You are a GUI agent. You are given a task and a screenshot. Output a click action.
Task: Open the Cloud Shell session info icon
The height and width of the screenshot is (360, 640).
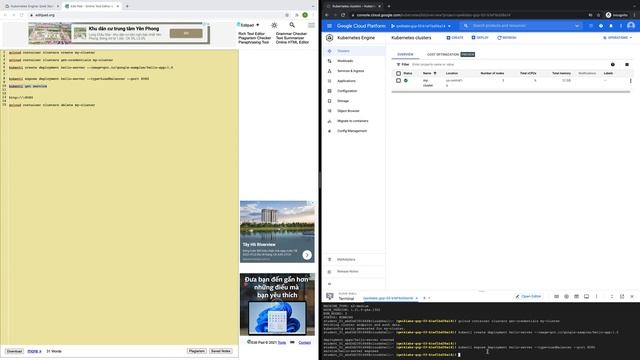[x=587, y=297]
